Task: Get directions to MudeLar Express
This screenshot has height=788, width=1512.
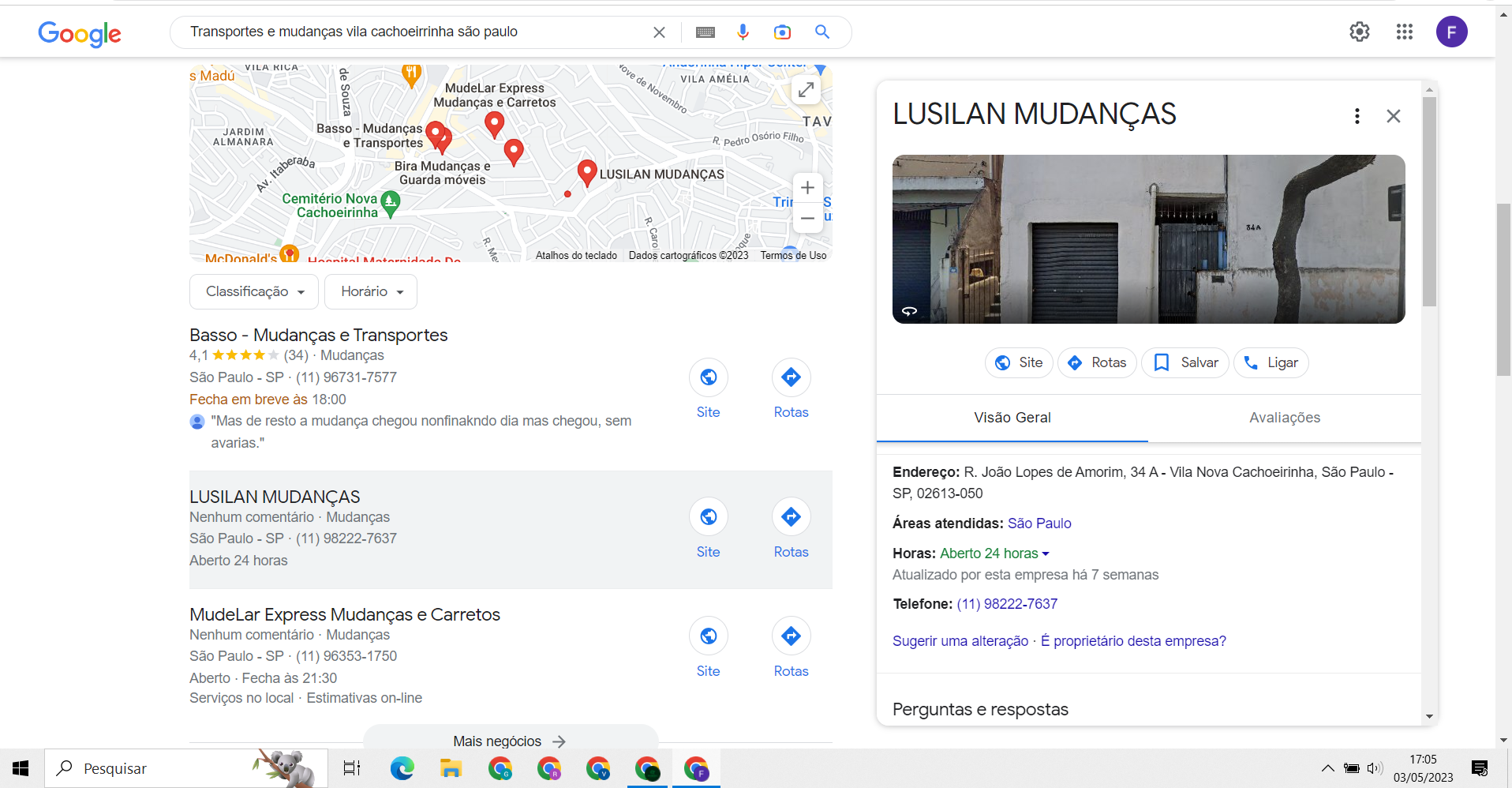Action: tap(791, 636)
